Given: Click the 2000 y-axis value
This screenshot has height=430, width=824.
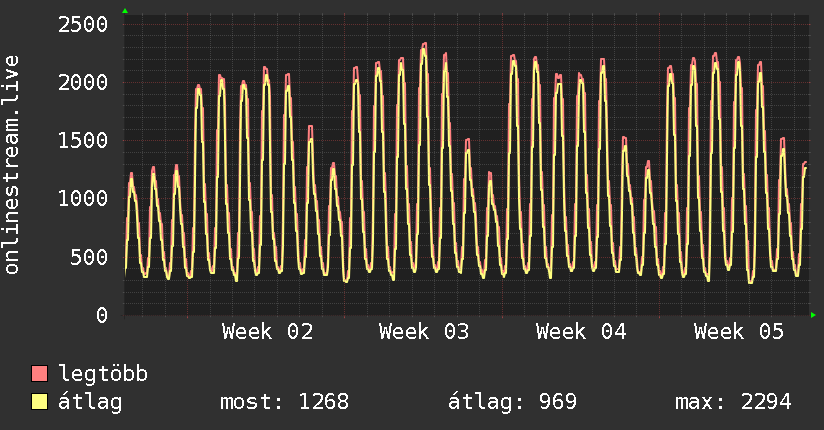Looking at the screenshot, I should [x=83, y=82].
